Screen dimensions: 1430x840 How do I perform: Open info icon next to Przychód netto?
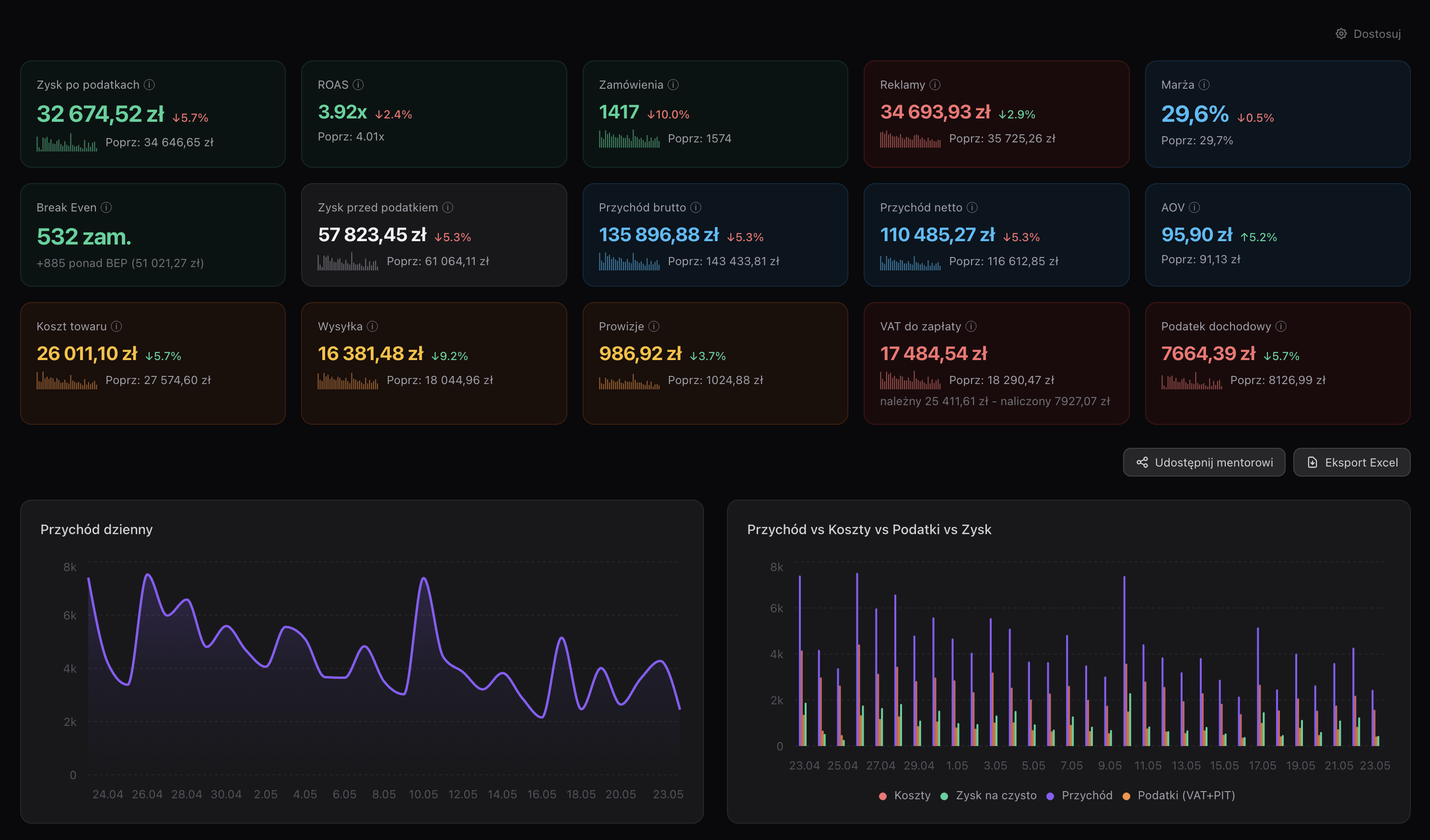972,207
